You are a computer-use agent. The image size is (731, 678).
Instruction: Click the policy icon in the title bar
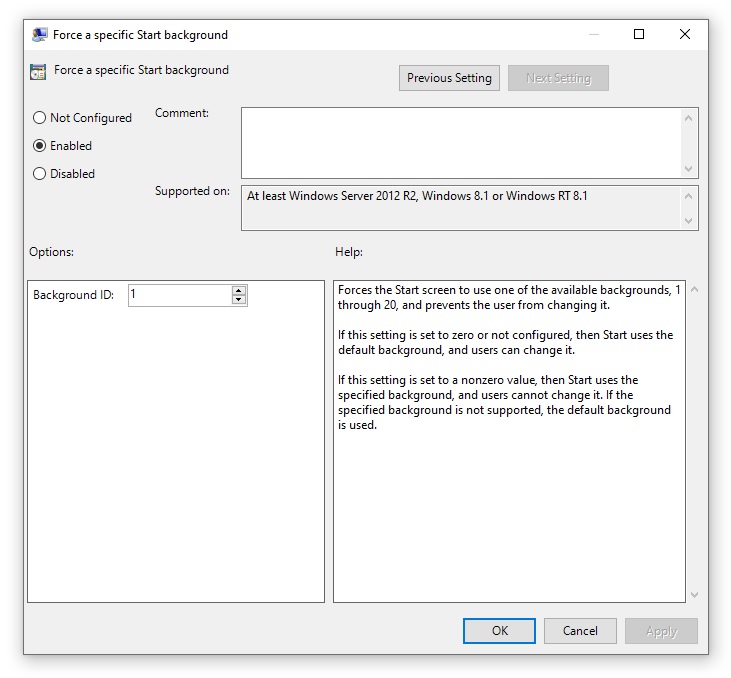pos(39,35)
